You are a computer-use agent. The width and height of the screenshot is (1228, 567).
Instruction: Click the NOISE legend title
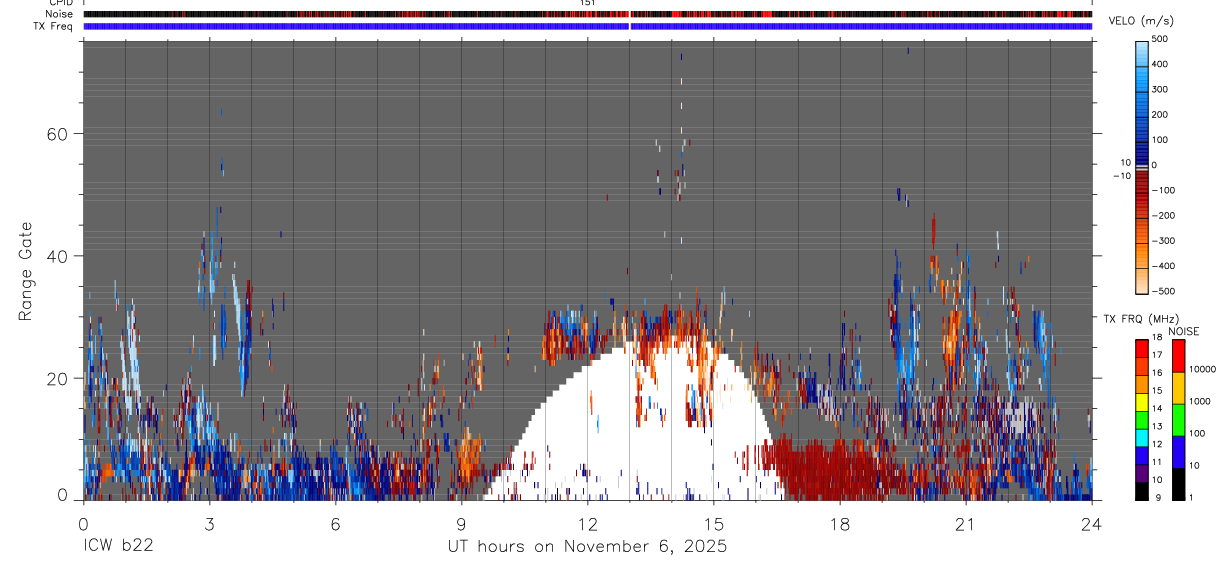pos(1183,331)
